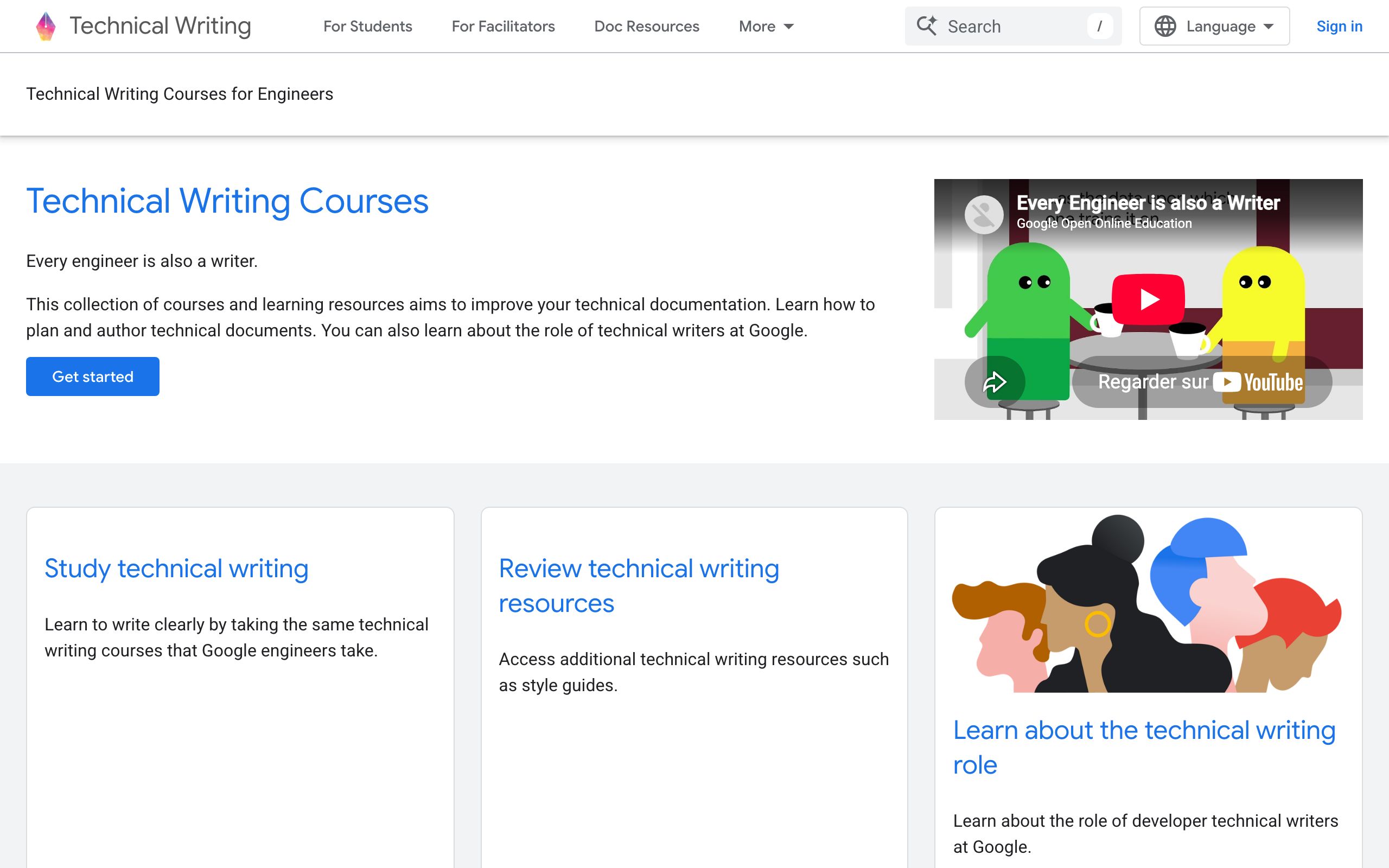Click the share arrow icon on video
This screenshot has height=868, width=1389.
pyautogui.click(x=995, y=382)
